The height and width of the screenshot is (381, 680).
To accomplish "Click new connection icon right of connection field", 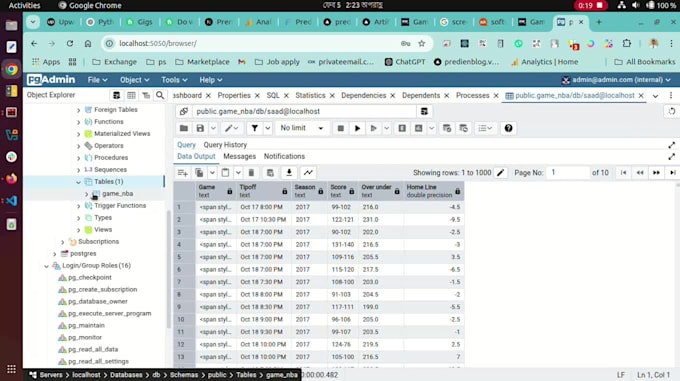I will click(424, 112).
